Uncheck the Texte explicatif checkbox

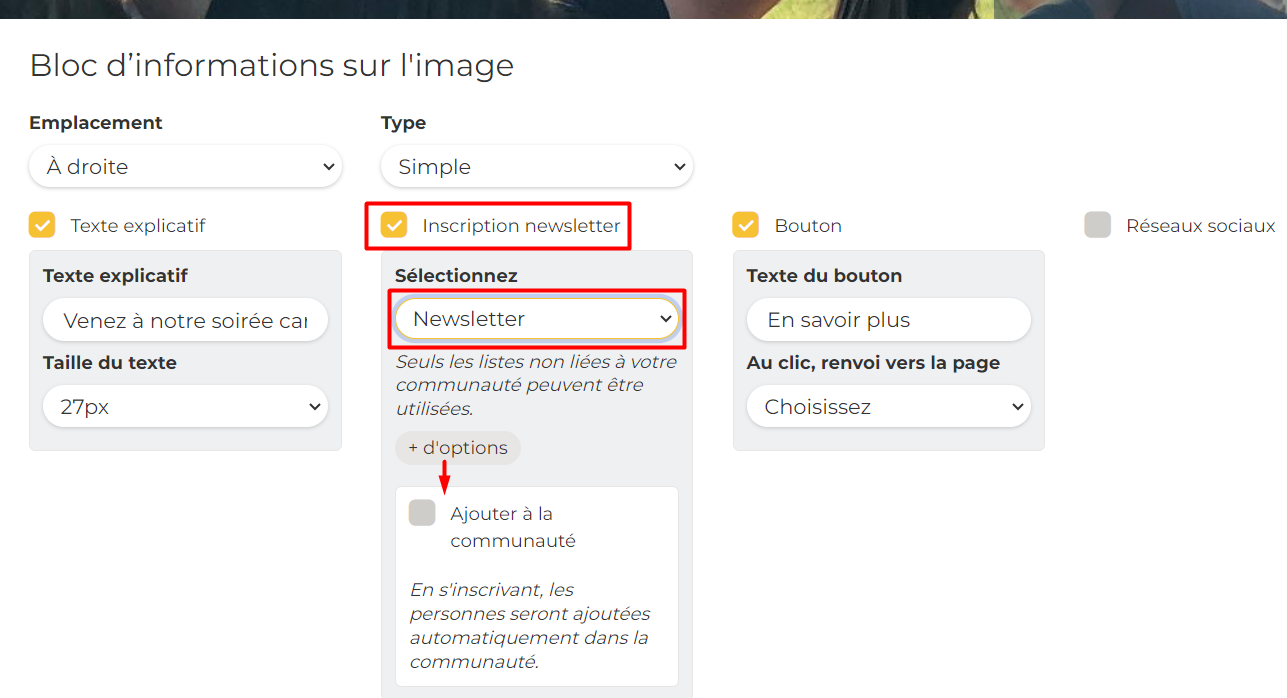coord(42,225)
